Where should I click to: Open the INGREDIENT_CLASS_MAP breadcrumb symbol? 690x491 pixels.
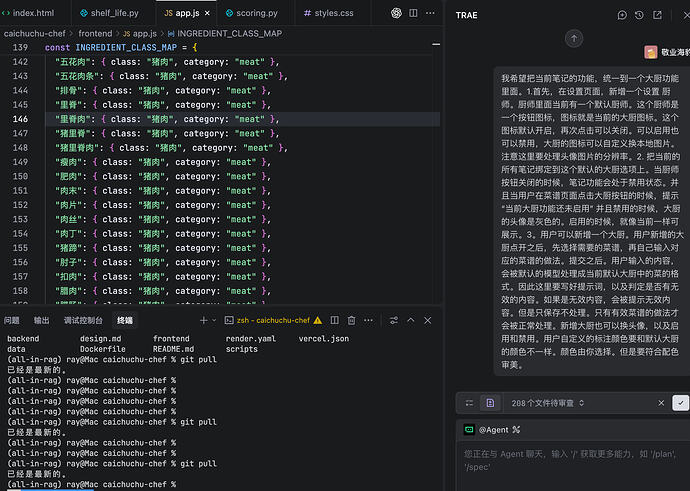(x=225, y=33)
